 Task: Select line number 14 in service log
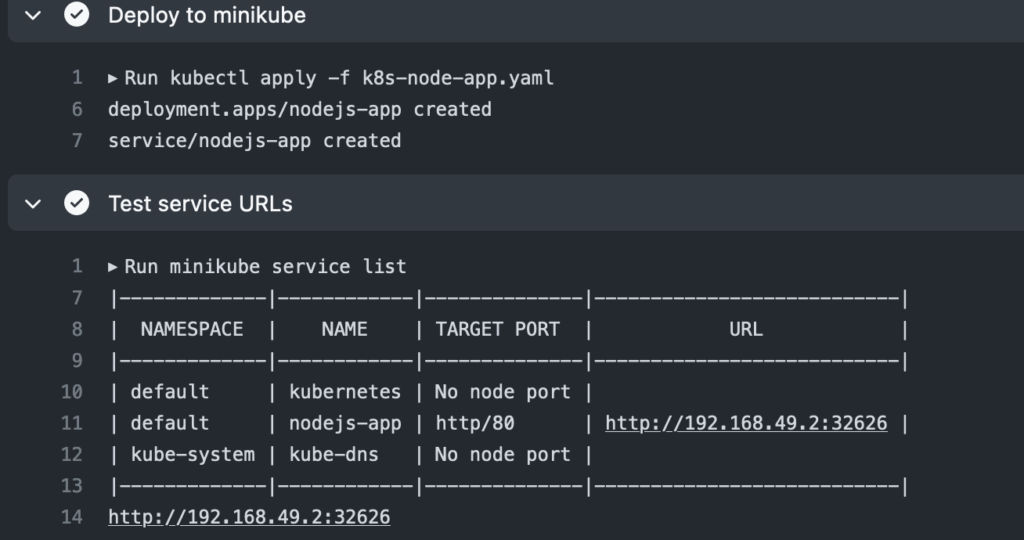pyautogui.click(x=72, y=517)
